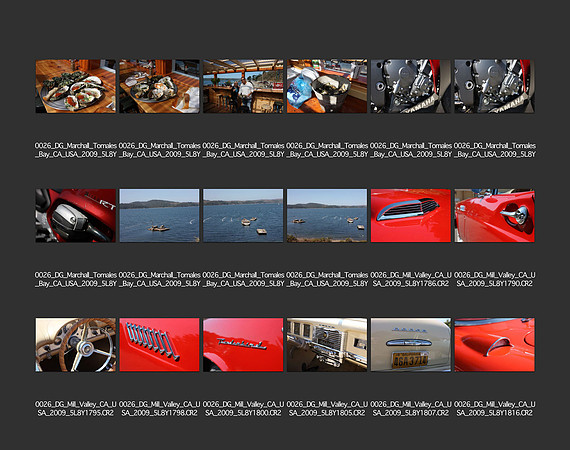570x450 pixels.
Task: Select the wooden steering wheel thumbnail
Action: pyautogui.click(x=76, y=345)
